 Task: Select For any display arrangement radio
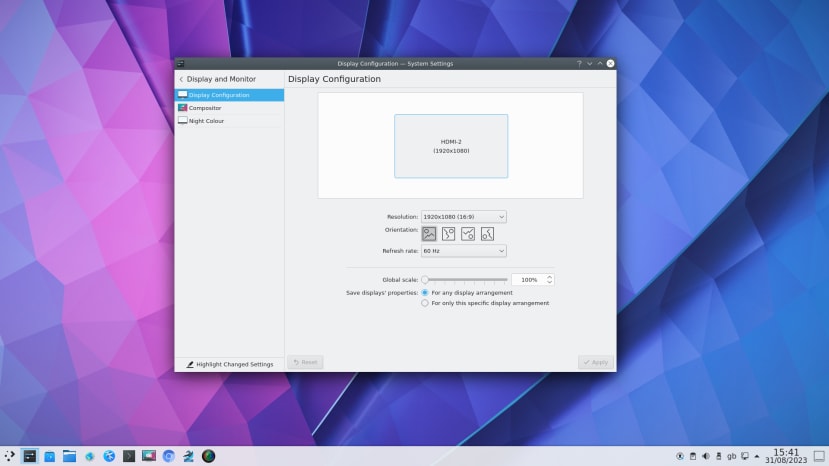click(425, 293)
